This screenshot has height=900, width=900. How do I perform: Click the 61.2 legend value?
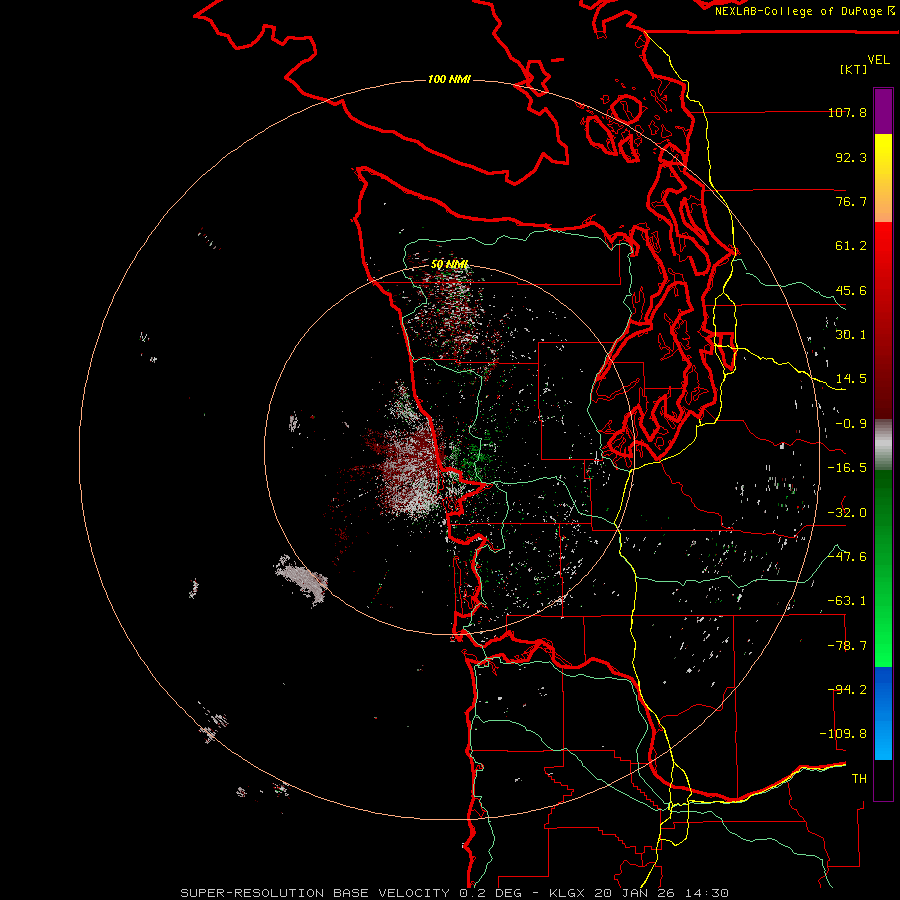click(851, 246)
